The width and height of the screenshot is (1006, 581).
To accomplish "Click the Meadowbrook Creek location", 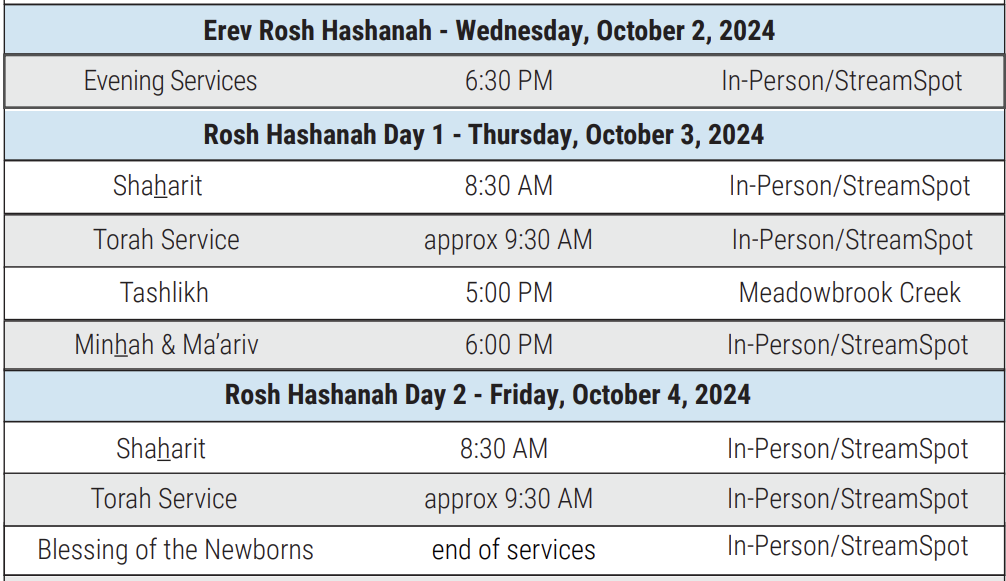I will point(849,293).
